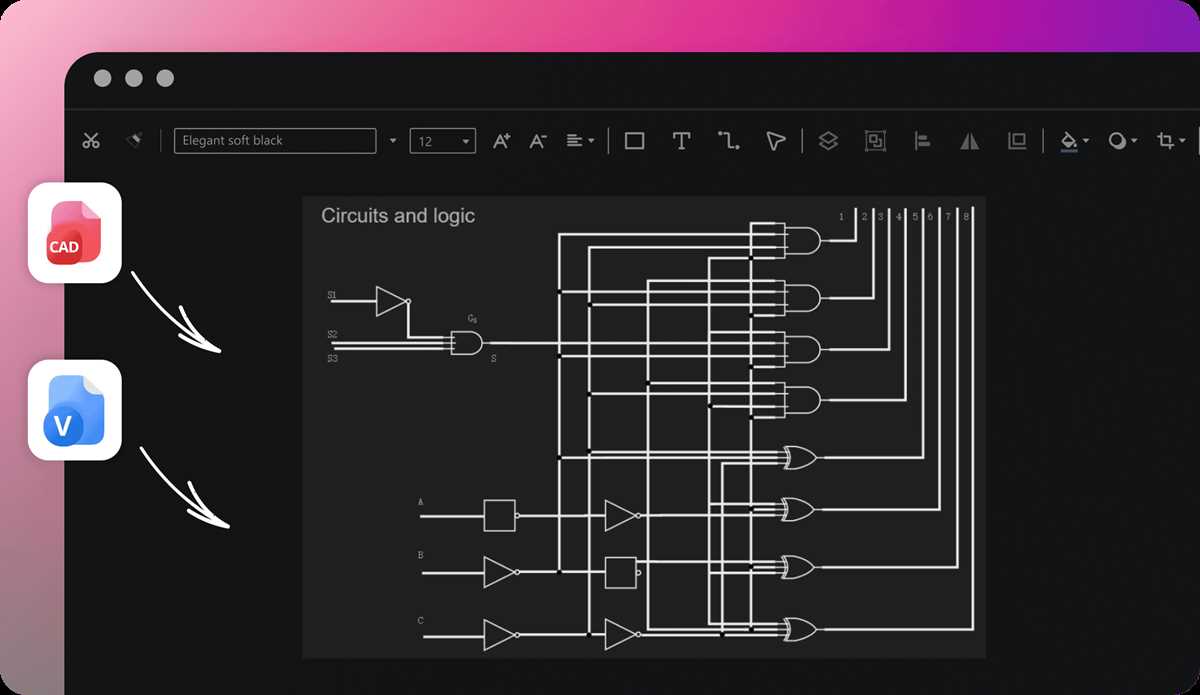
Task: Click the output number 1 label
Action: pyautogui.click(x=841, y=216)
